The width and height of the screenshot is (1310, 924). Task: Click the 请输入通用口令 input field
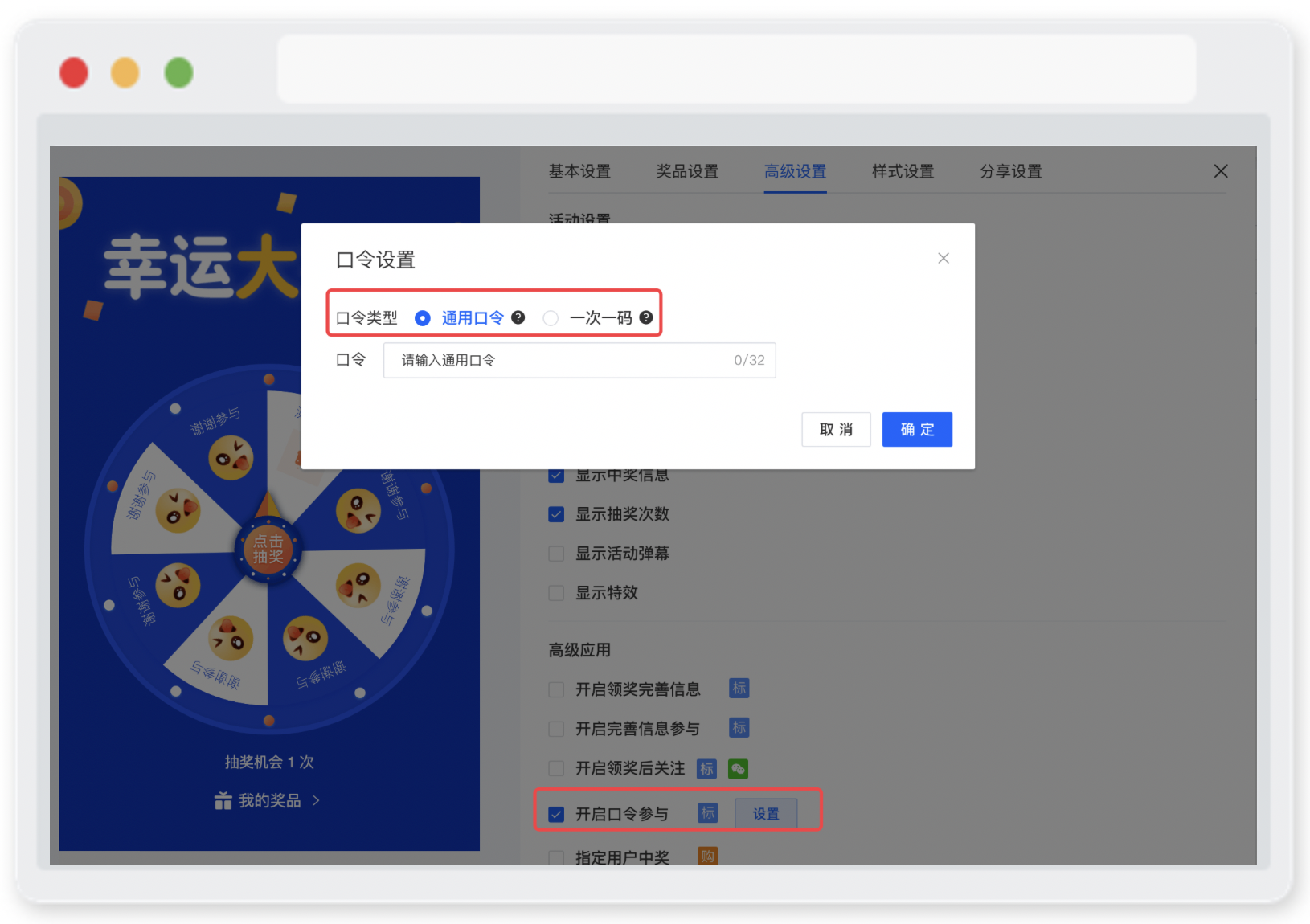[579, 360]
